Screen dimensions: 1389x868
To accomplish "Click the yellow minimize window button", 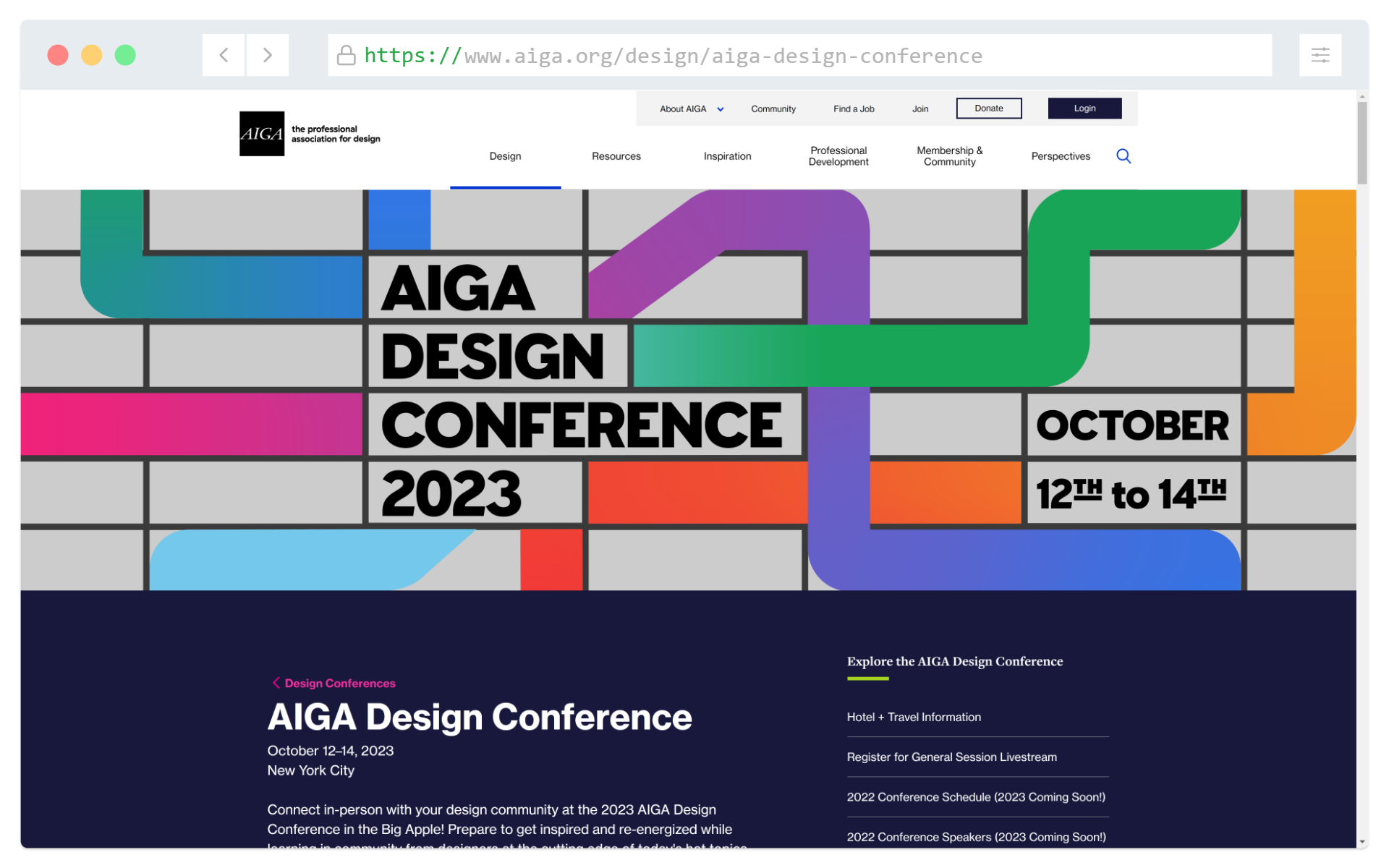I will 91,55.
